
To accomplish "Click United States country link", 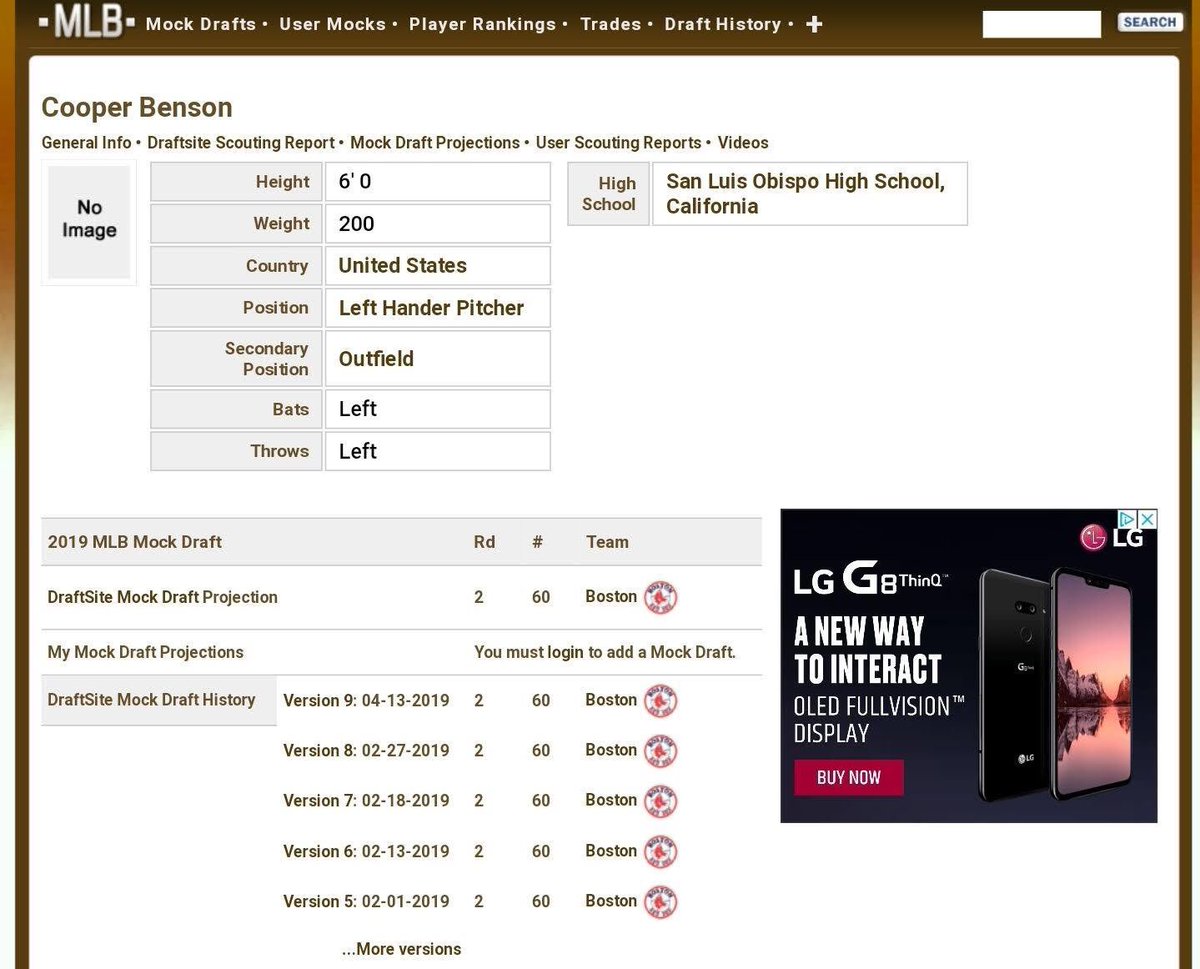I will (403, 266).
